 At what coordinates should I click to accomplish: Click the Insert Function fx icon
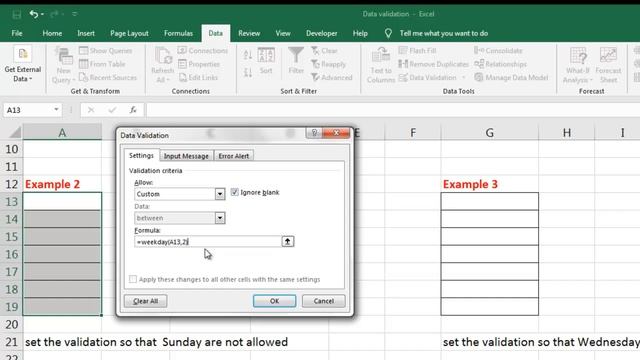point(133,110)
